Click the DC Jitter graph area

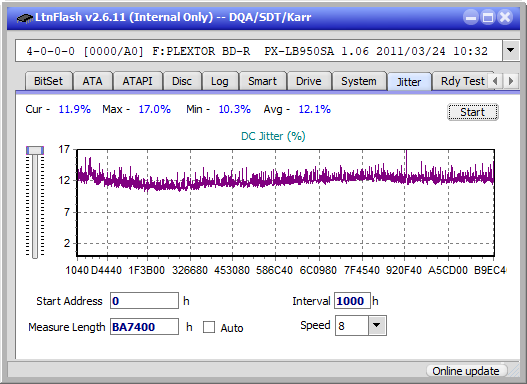(x=285, y=203)
